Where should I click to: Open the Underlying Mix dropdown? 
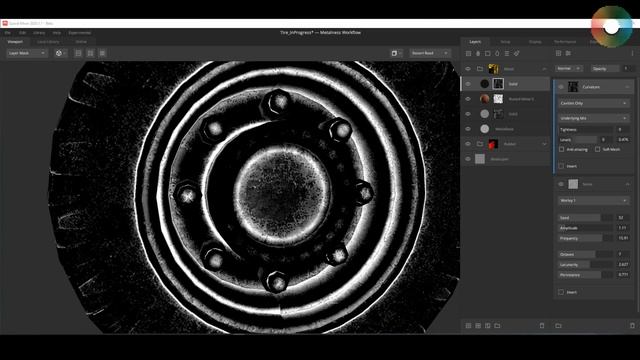[x=593, y=118]
